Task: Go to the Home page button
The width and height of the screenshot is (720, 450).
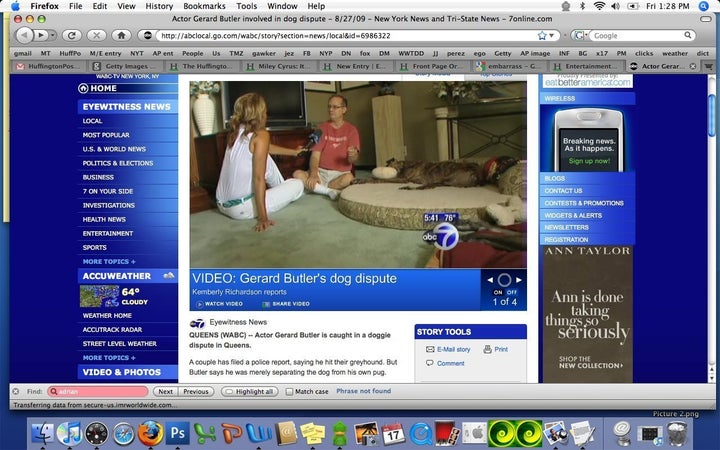Action: [x=121, y=35]
